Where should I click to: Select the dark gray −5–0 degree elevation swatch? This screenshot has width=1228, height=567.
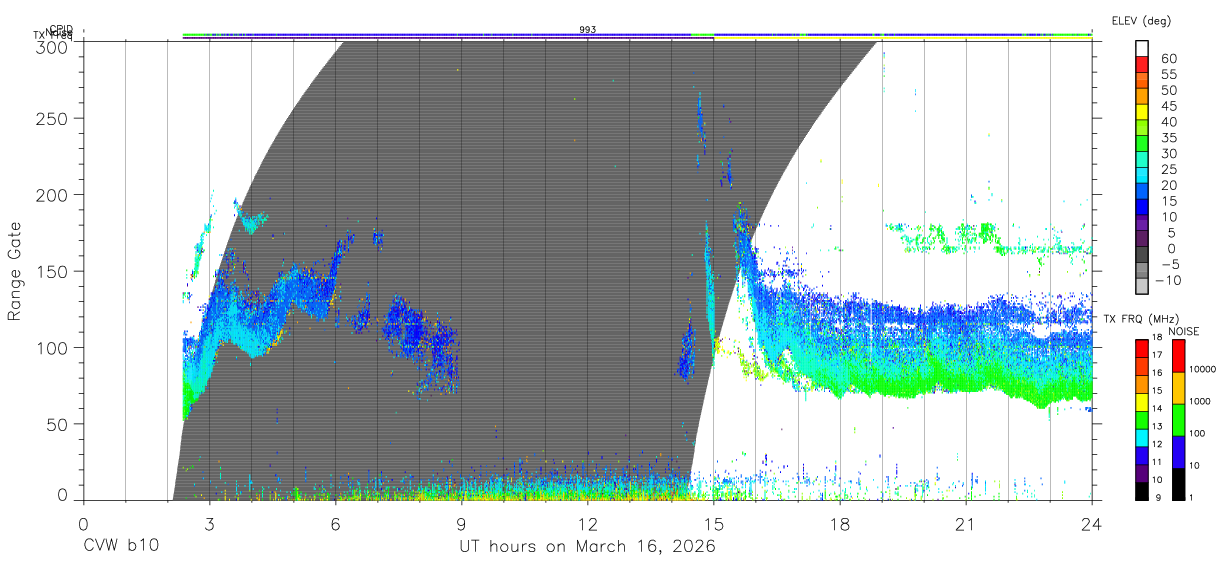1142,256
